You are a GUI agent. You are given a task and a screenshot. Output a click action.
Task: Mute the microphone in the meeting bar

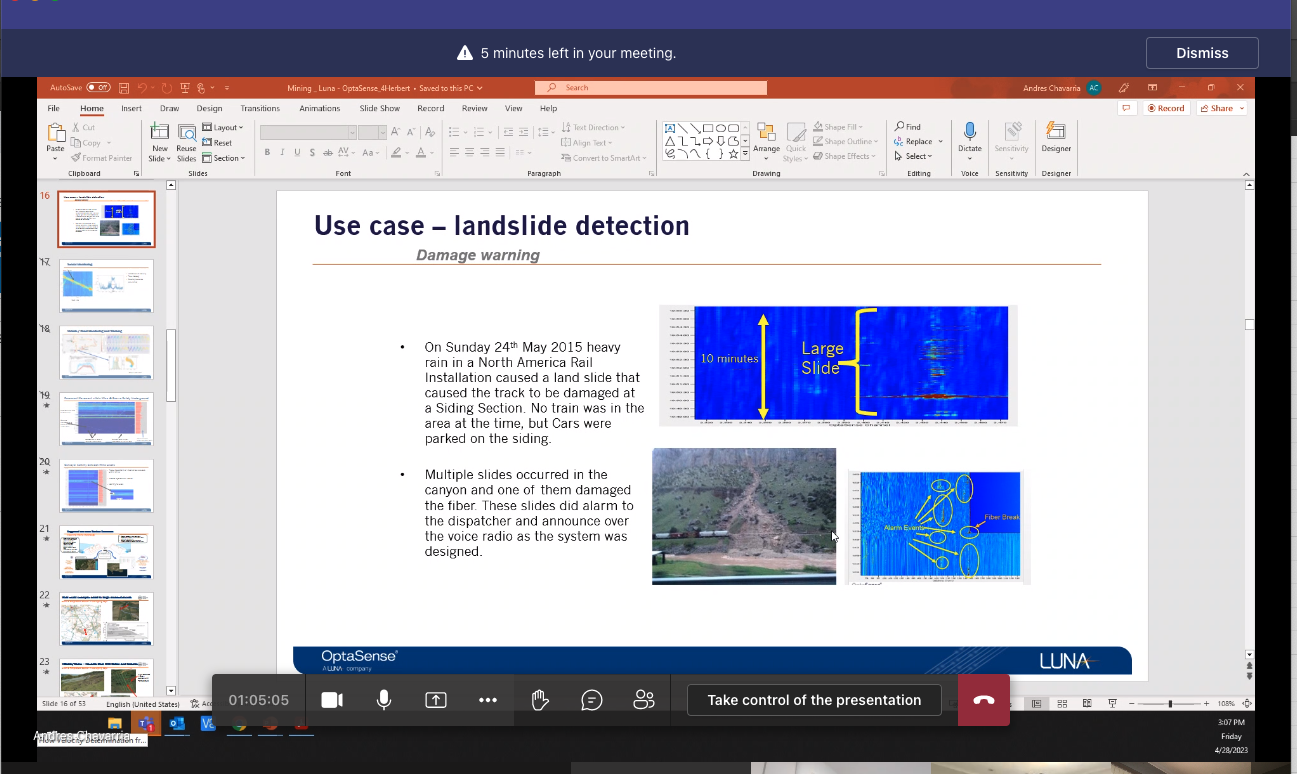(x=384, y=700)
